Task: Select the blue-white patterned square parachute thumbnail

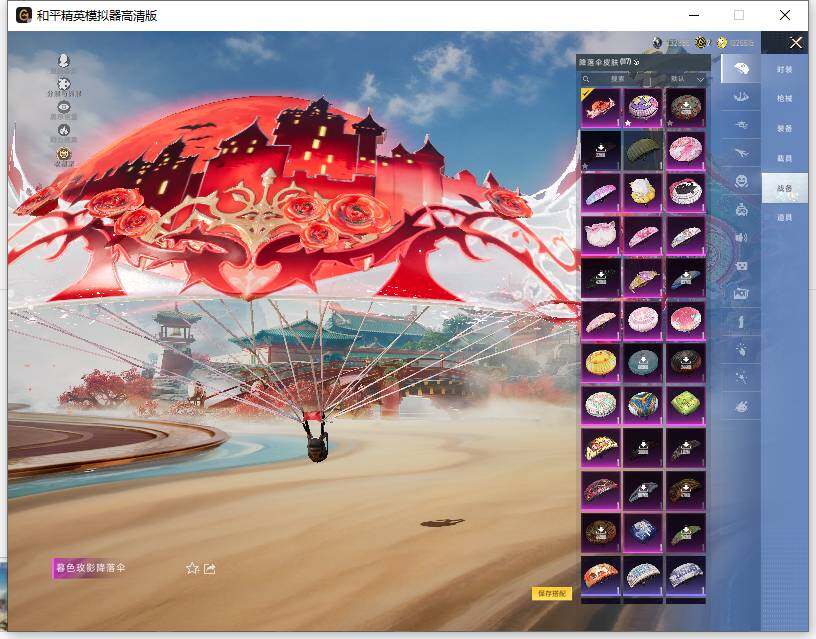Action: point(643,532)
